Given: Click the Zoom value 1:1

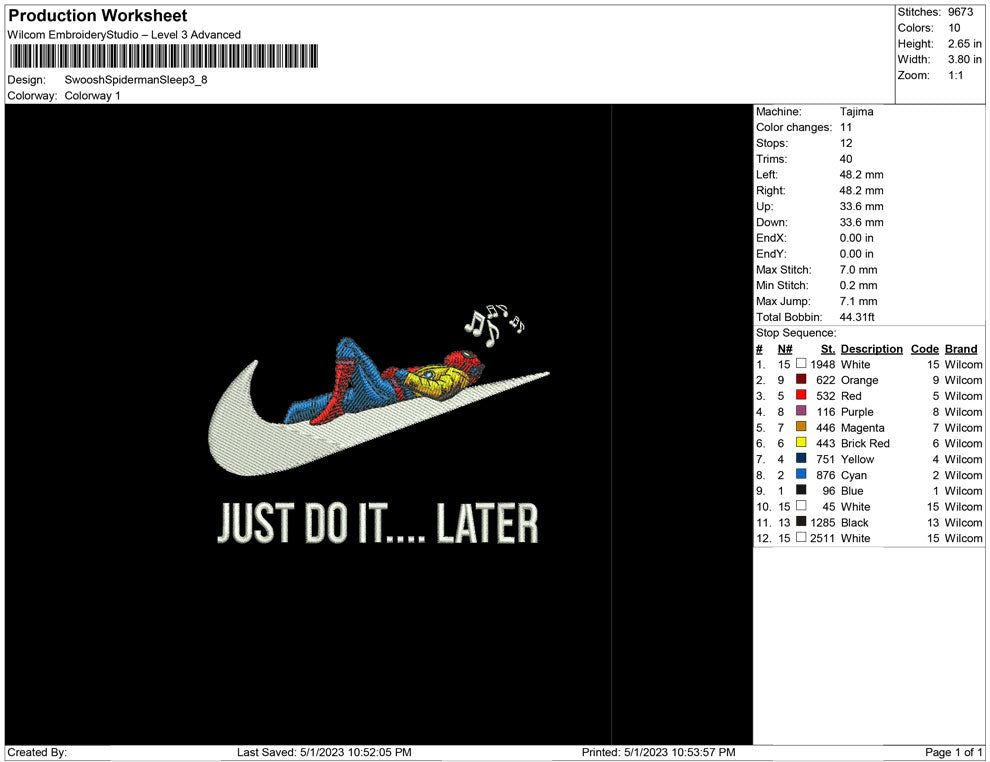Looking at the screenshot, I should (x=955, y=75).
